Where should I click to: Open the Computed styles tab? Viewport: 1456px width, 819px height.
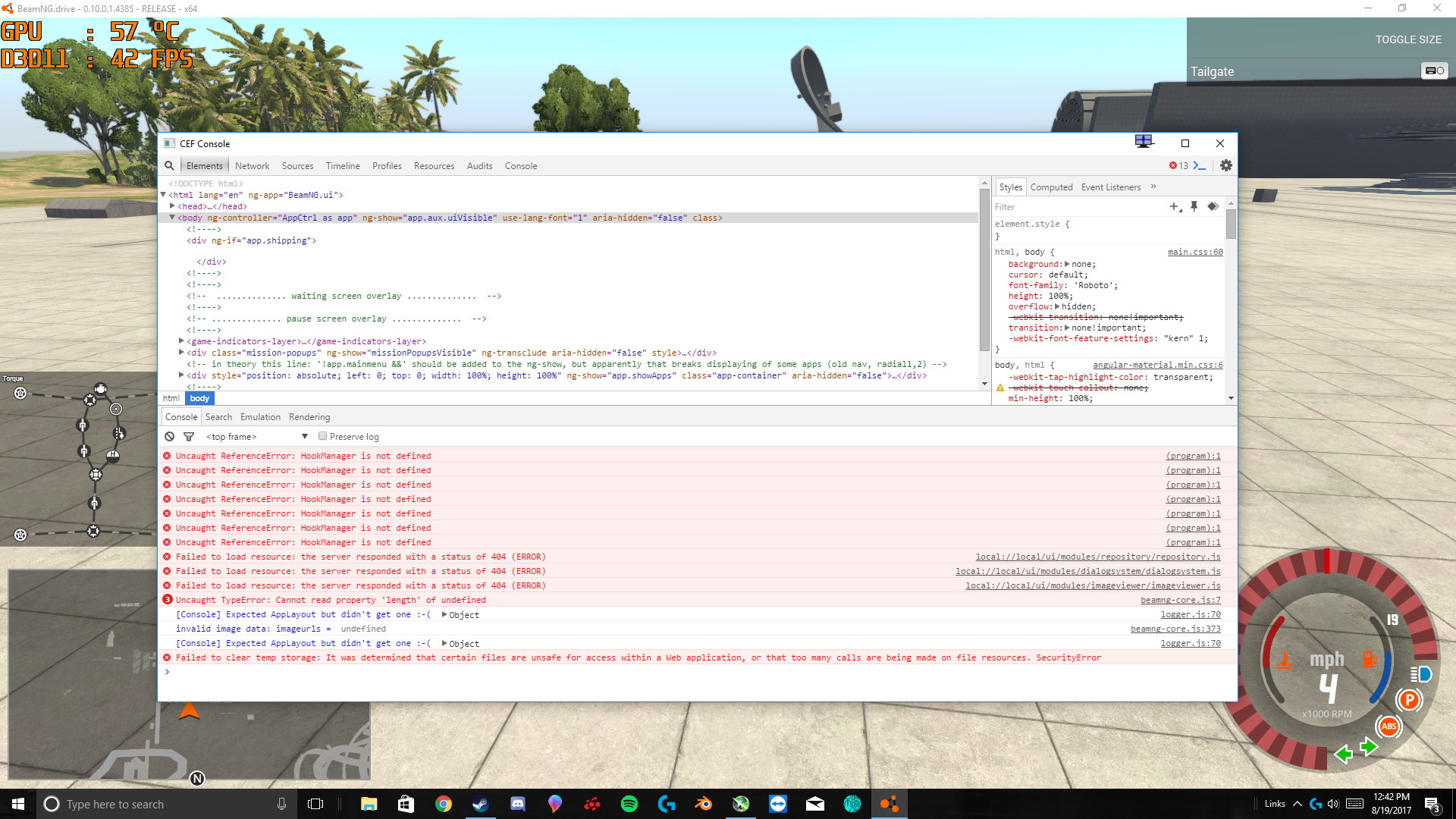[1051, 187]
